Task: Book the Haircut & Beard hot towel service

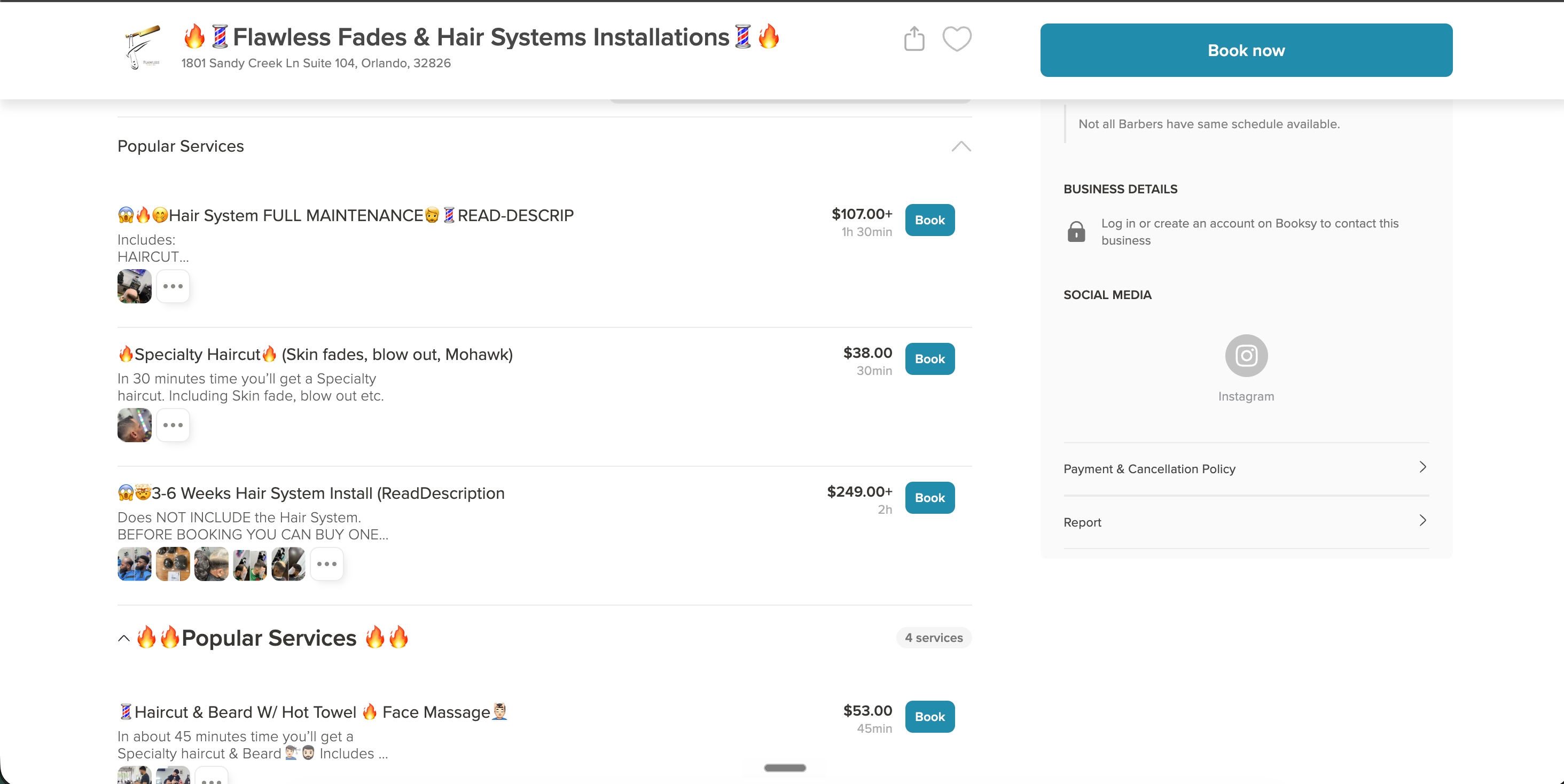Action: 929,717
